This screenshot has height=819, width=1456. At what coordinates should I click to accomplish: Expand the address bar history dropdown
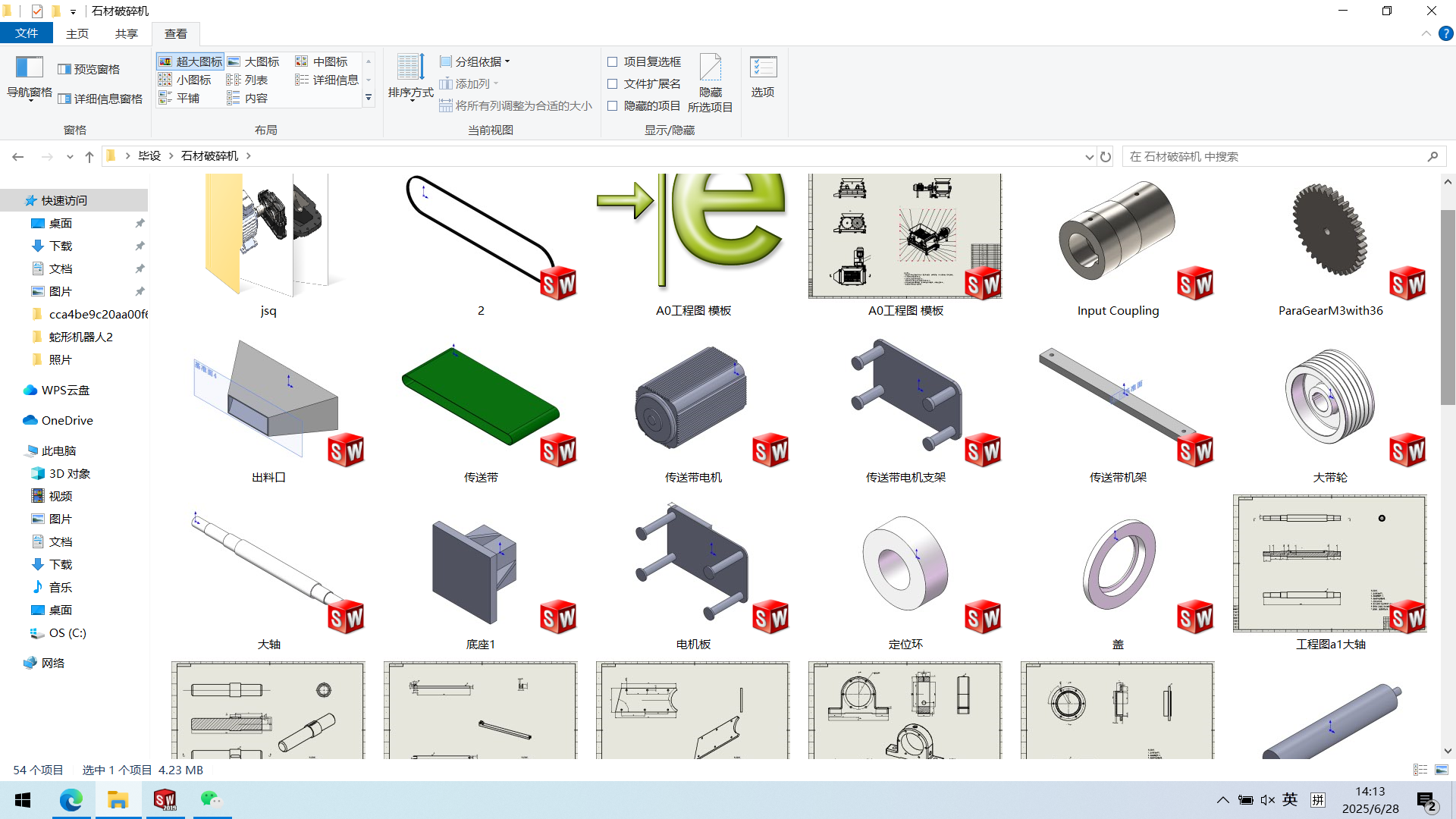pyautogui.click(x=1089, y=156)
